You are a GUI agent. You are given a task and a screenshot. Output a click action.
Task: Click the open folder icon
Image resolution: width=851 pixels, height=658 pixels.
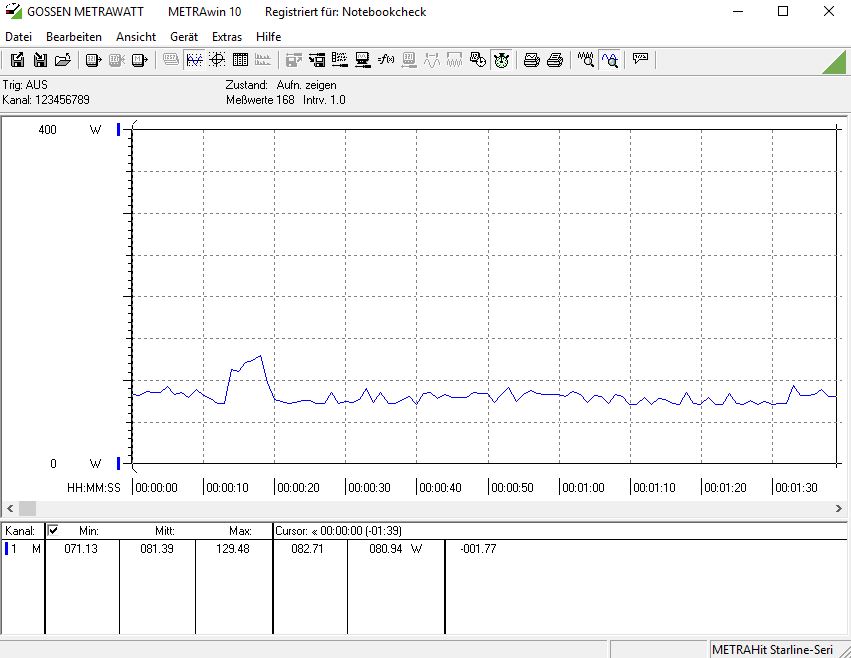coord(63,60)
